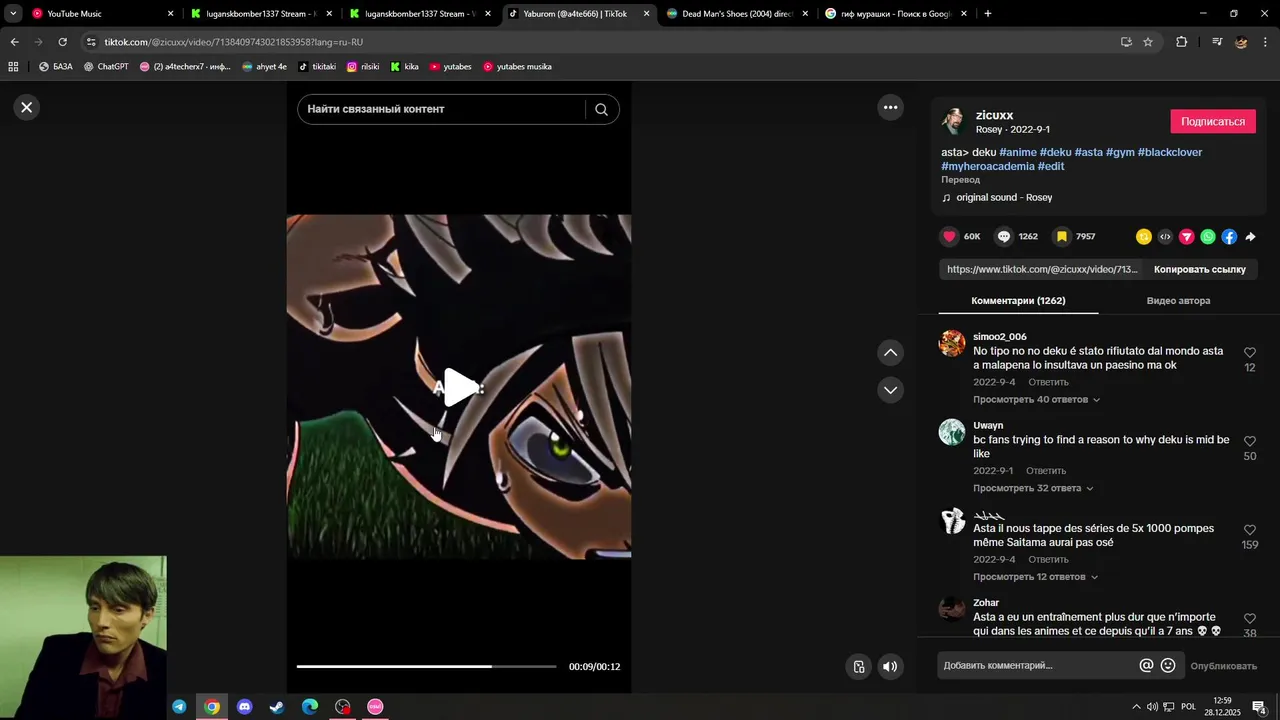Insert mention with @ icon
1280x720 pixels.
pyautogui.click(x=1146, y=665)
